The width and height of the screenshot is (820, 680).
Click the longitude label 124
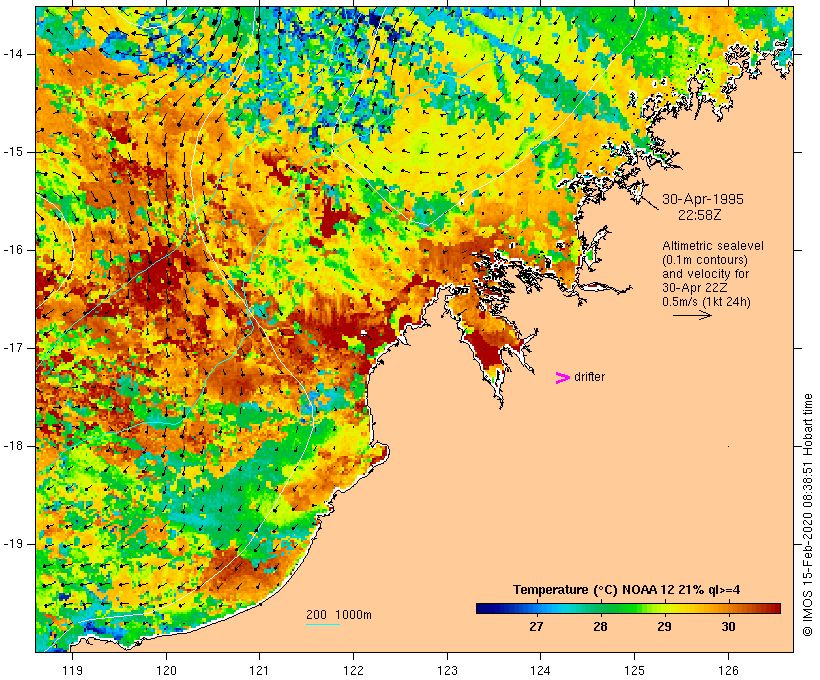[x=541, y=670]
